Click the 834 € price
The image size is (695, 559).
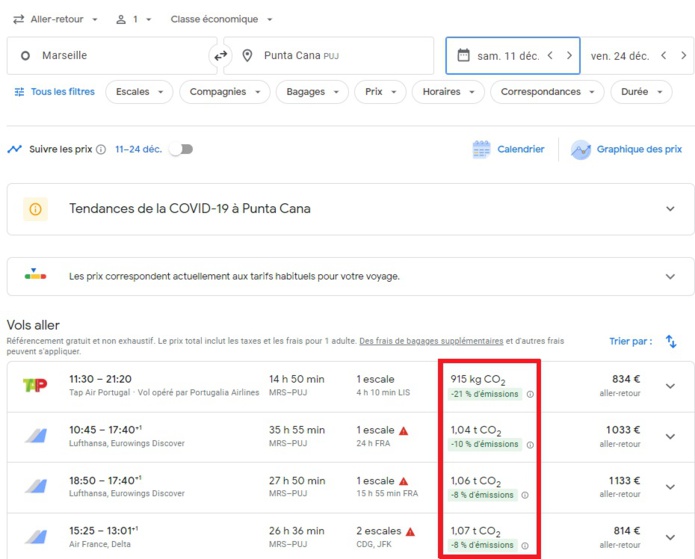(626, 379)
